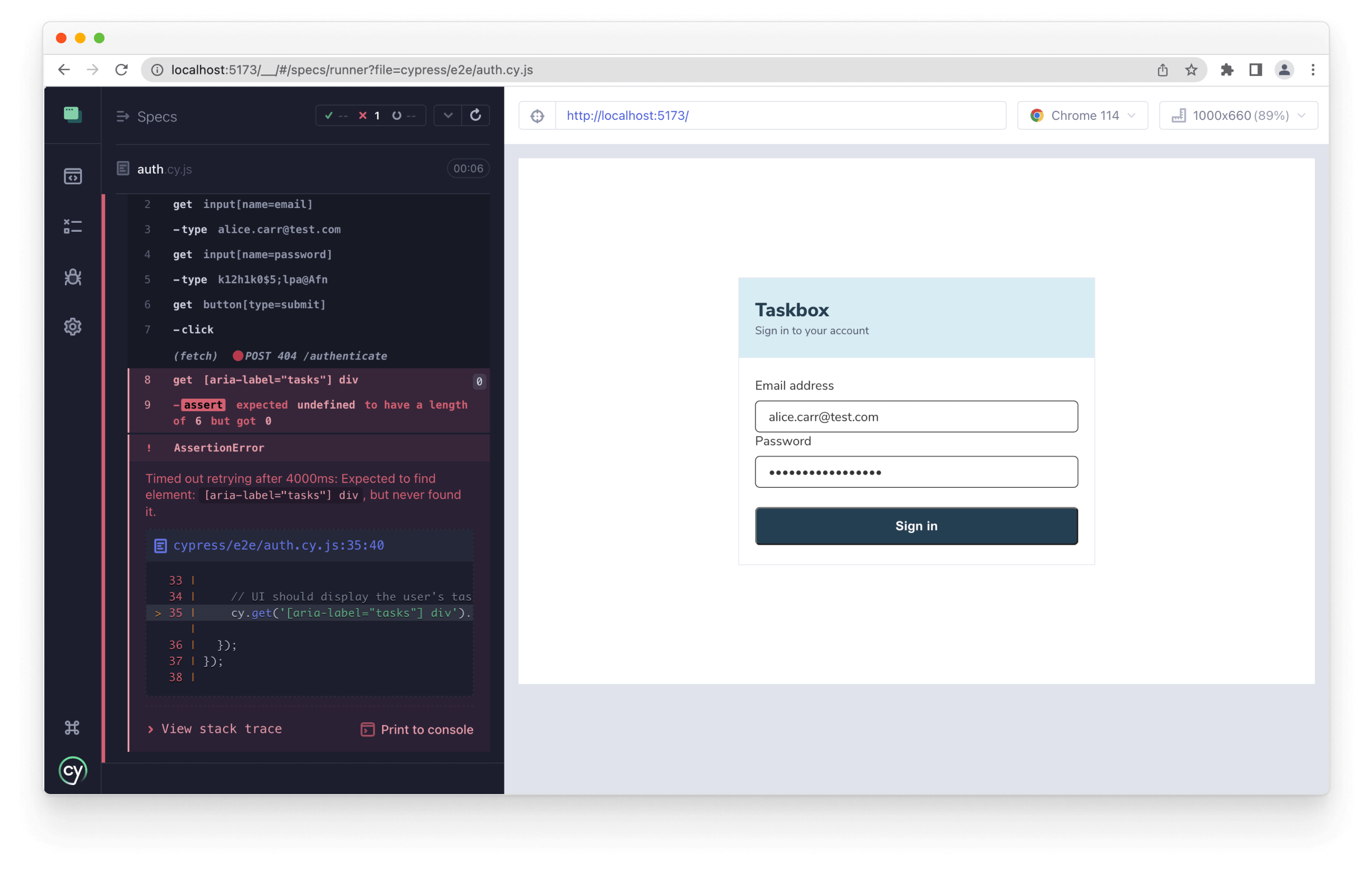This screenshot has width=1372, height=869.
Task: Open the test options chevron dropdown
Action: pyautogui.click(x=448, y=116)
